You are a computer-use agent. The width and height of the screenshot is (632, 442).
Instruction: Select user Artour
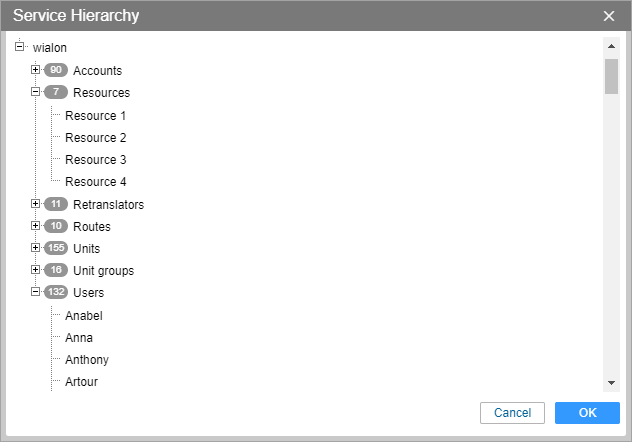81,382
